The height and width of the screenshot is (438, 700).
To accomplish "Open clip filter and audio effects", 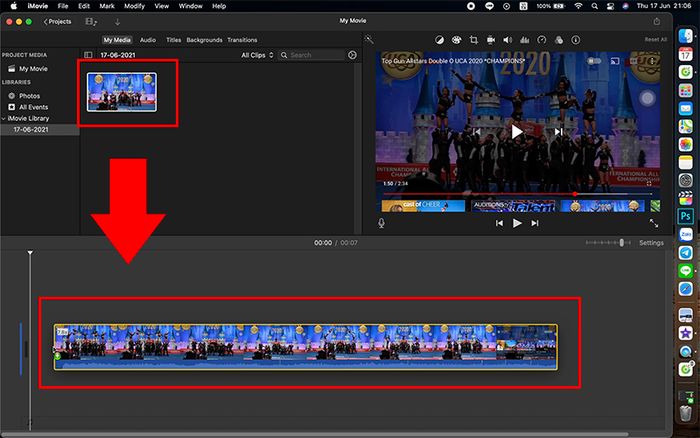I will (558, 40).
